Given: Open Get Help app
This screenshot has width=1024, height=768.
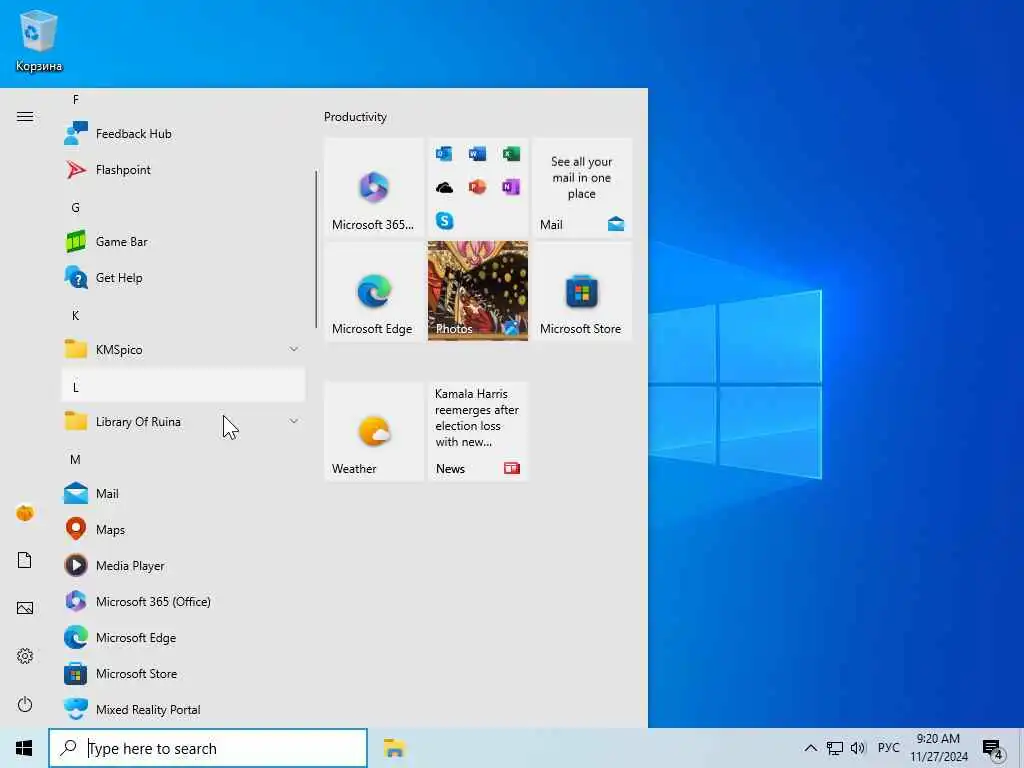Looking at the screenshot, I should point(183,278).
